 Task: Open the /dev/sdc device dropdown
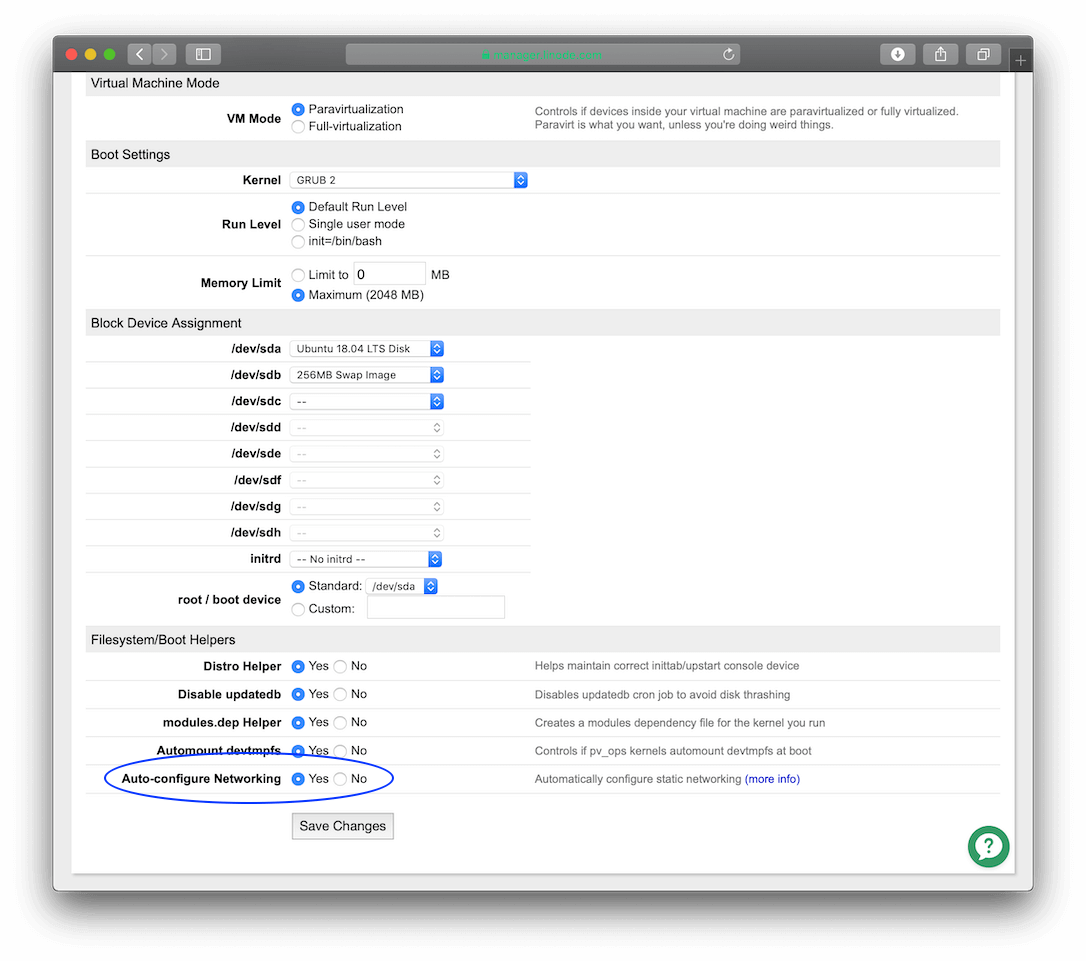click(367, 402)
